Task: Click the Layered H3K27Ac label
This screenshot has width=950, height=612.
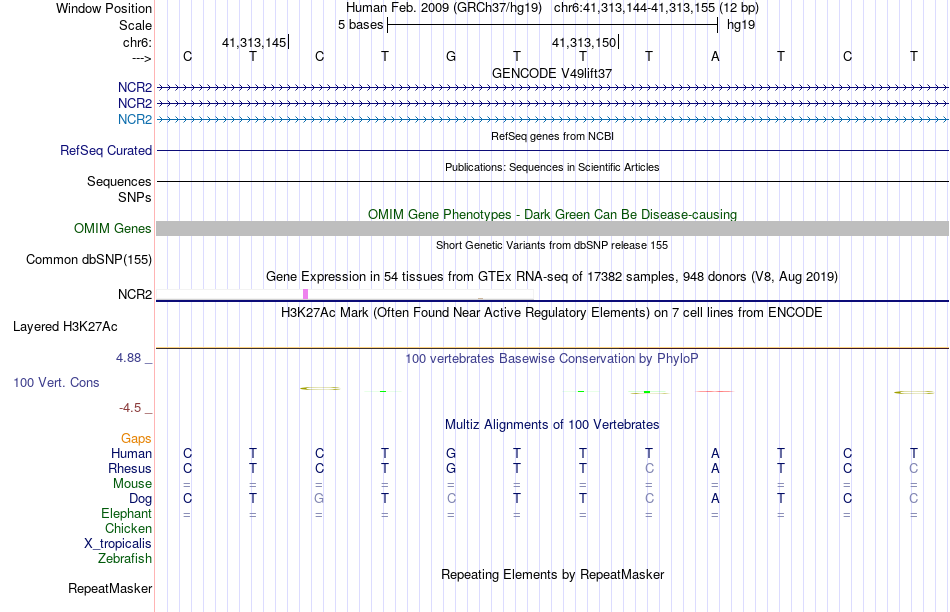Action: coord(65,327)
